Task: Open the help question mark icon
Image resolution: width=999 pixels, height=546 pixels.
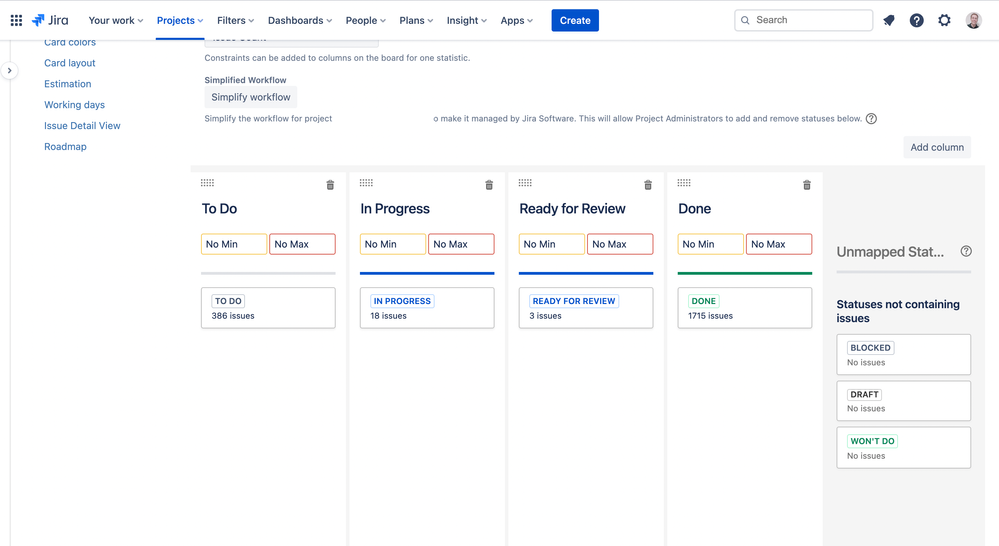Action: pos(916,20)
